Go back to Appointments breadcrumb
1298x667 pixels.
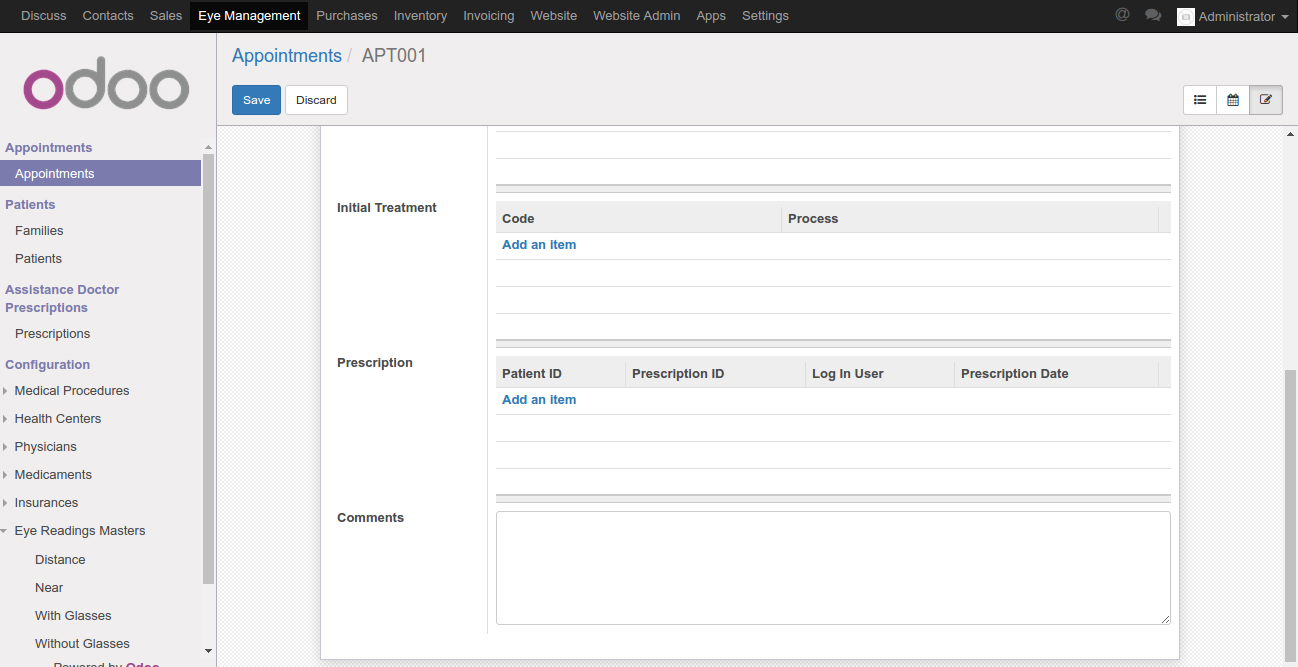(x=287, y=56)
